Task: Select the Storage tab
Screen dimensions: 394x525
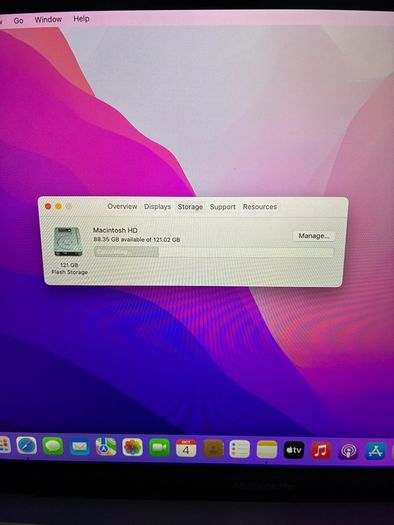Action: point(190,207)
